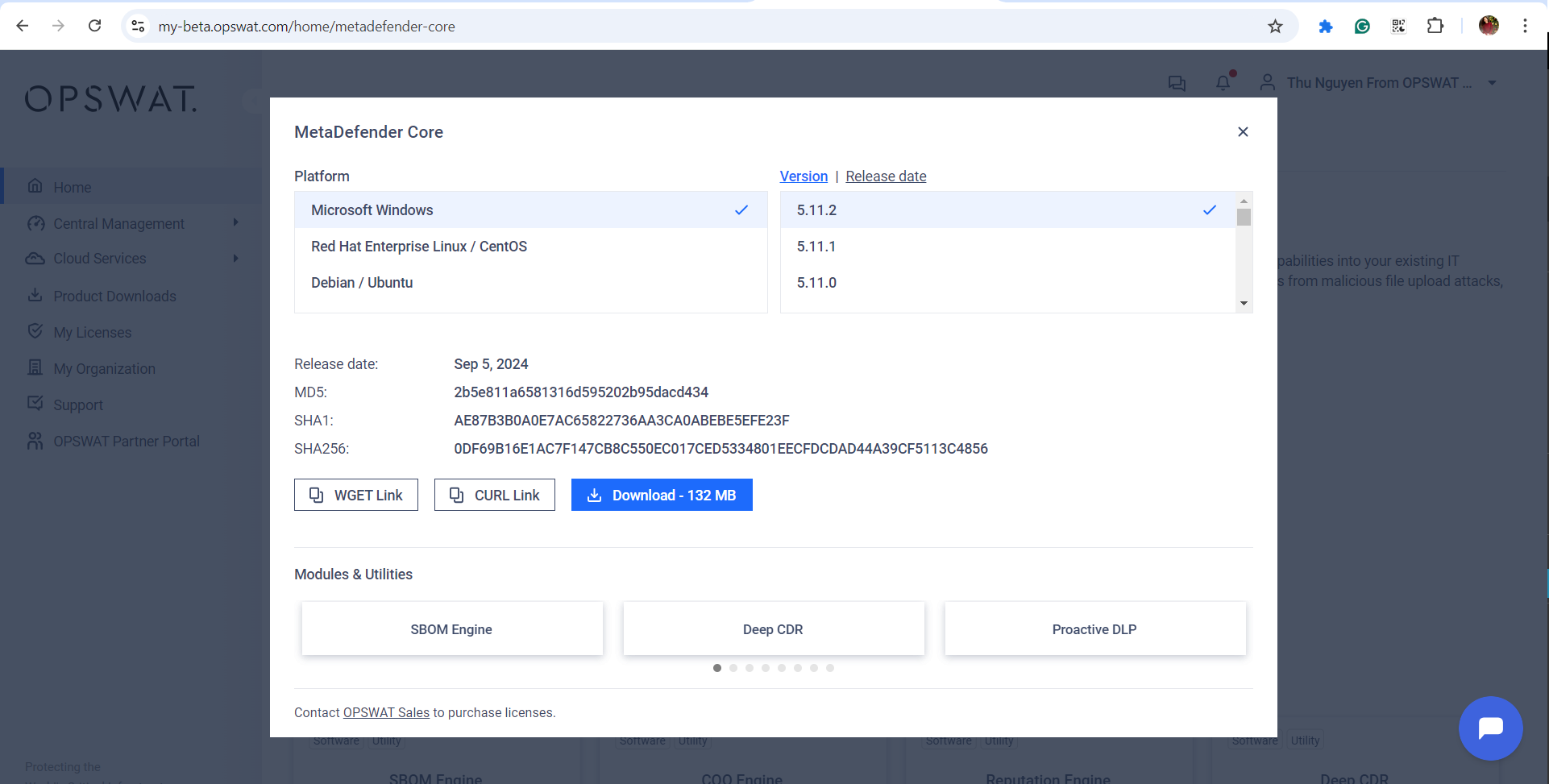
Task: Copy the CURL Link
Action: tap(495, 495)
